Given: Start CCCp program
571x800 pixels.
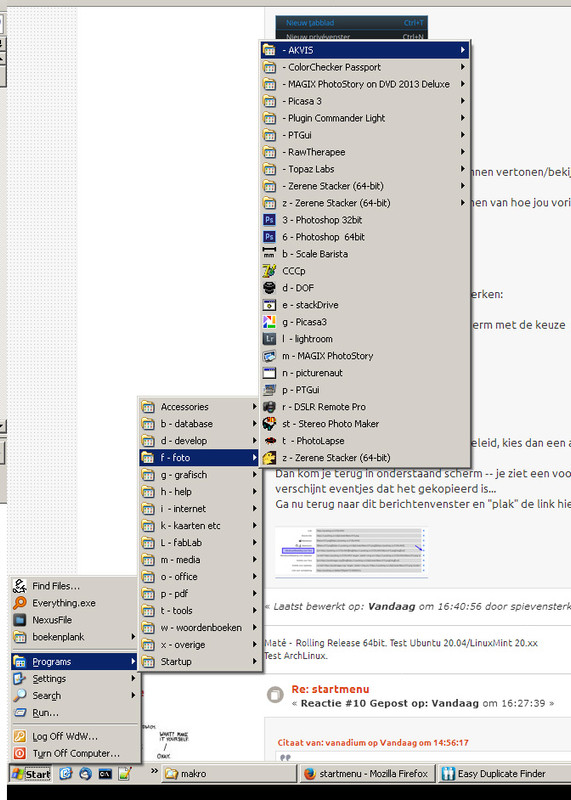Looking at the screenshot, I should [365, 271].
